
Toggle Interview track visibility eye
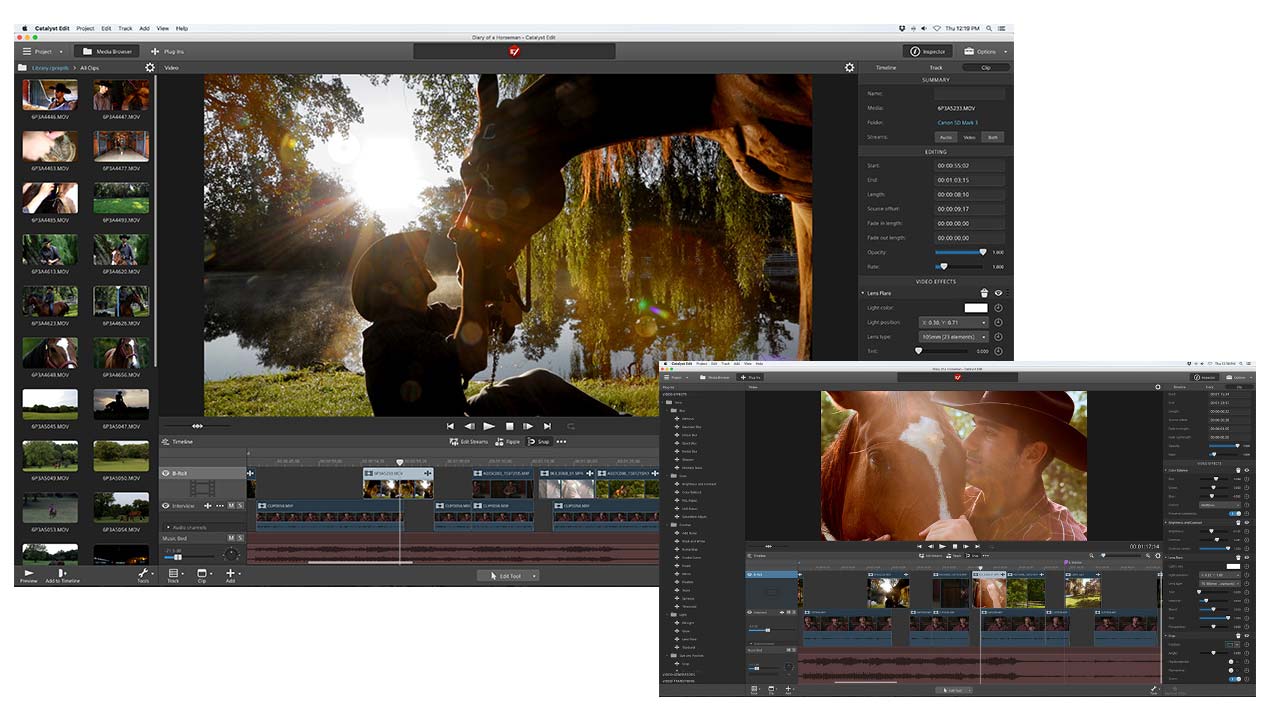coord(166,505)
